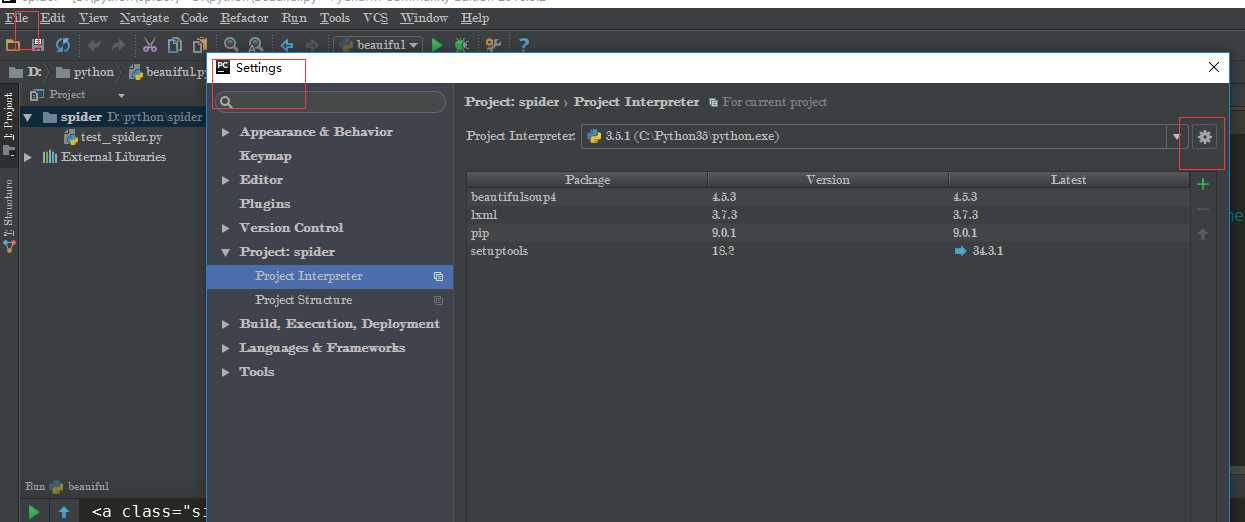1245x522 pixels.
Task: Click the Package column header
Action: coord(587,180)
